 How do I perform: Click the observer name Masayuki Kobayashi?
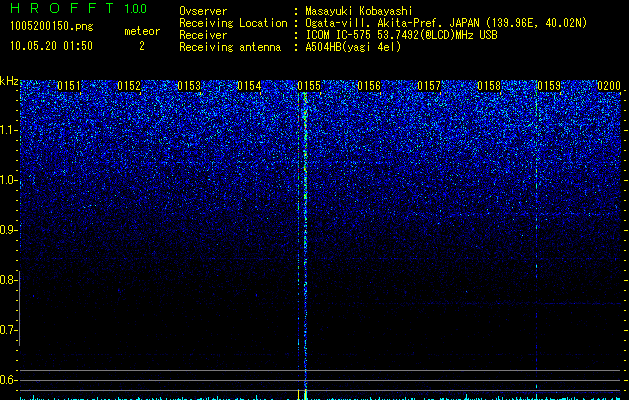[358, 11]
